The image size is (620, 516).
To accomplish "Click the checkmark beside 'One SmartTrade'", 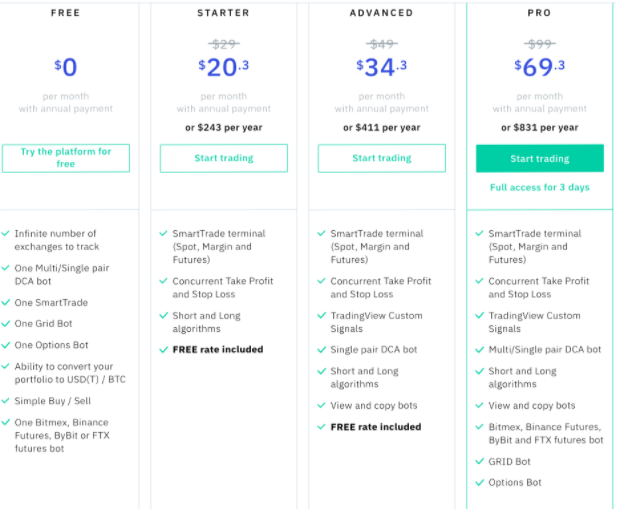I will (x=5, y=303).
